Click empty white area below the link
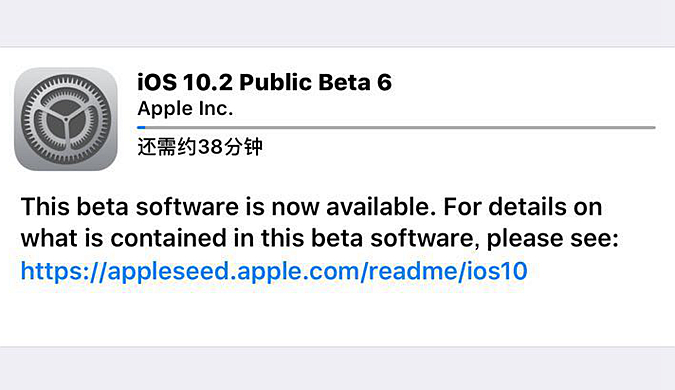This screenshot has height=390, width=675. 338,316
